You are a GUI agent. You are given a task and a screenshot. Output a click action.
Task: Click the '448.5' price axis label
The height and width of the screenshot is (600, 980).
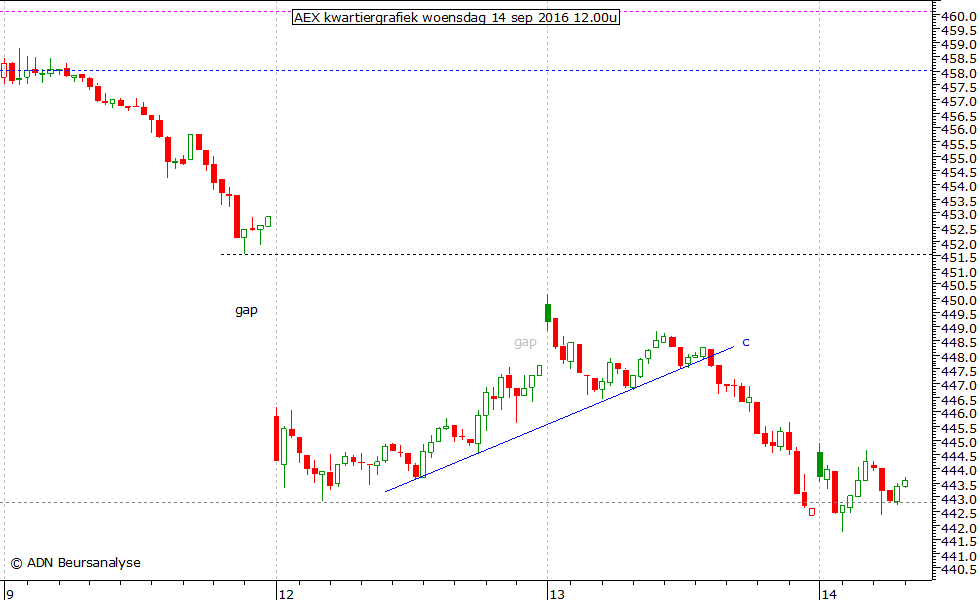click(959, 343)
